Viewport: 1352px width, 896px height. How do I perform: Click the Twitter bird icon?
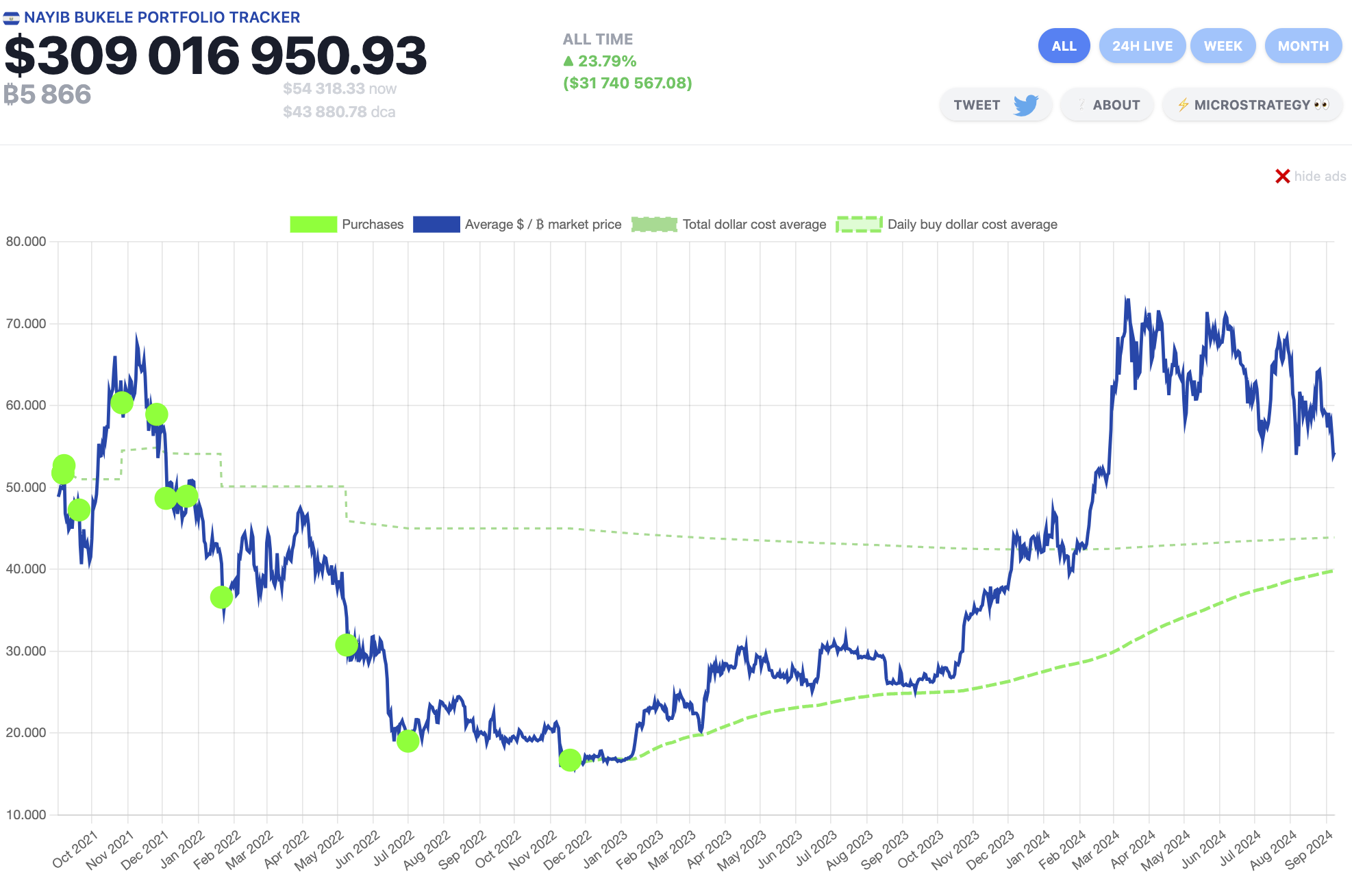pos(1025,105)
